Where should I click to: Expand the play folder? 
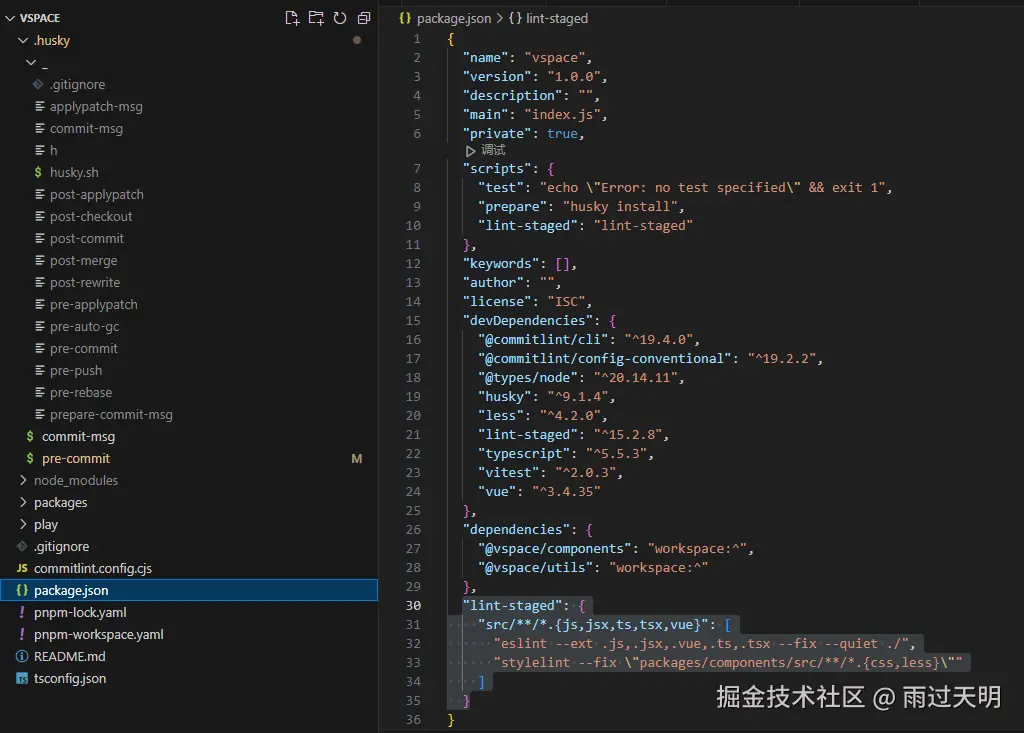(x=23, y=524)
